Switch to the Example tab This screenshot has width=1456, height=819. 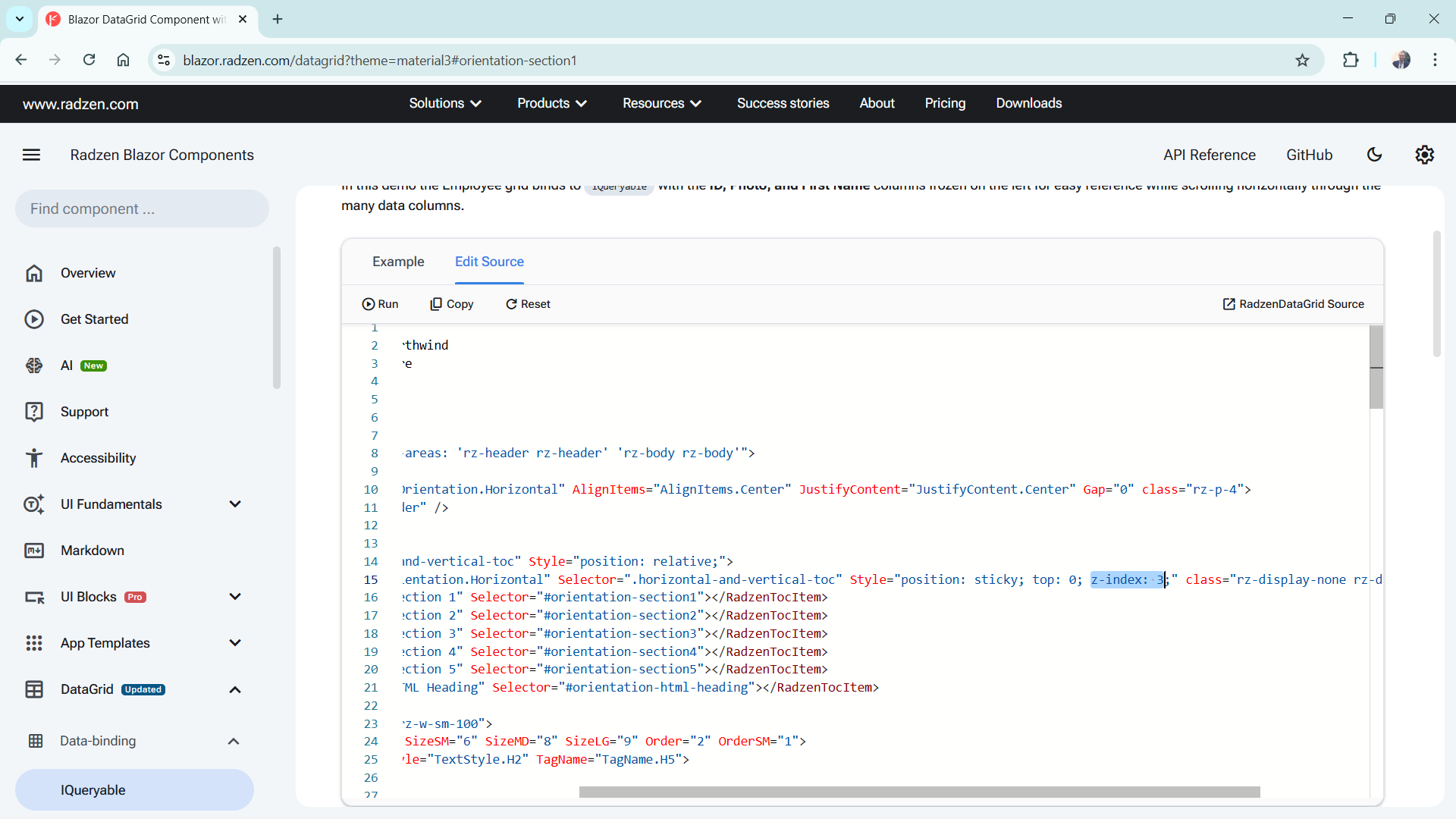click(x=398, y=262)
